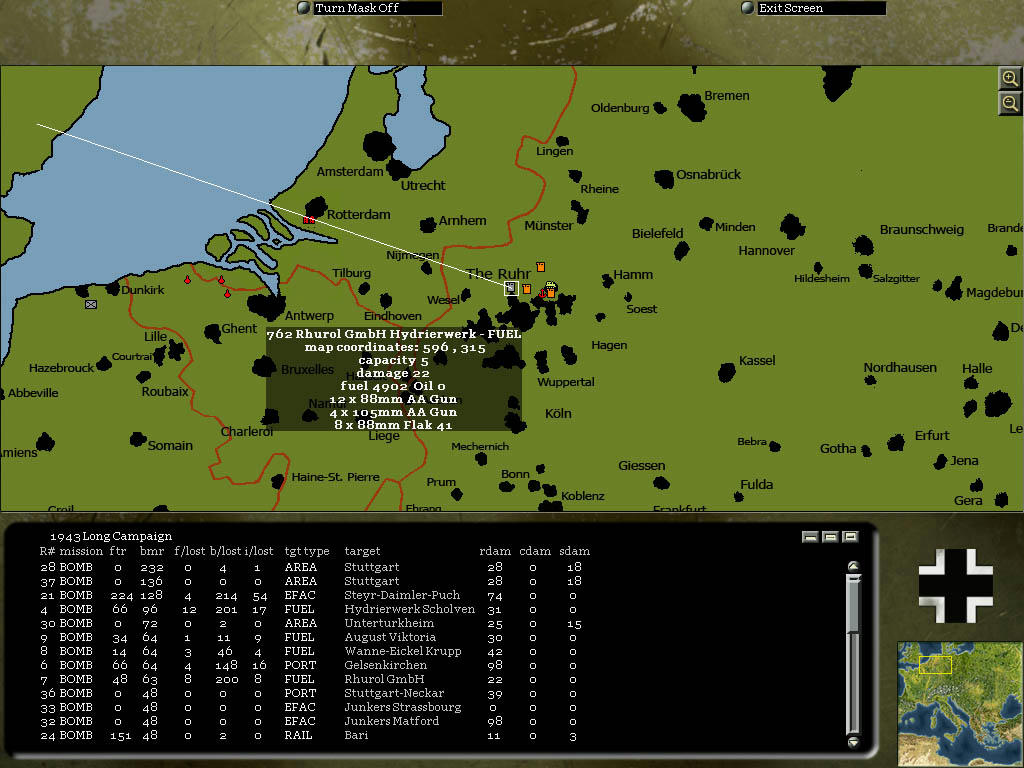The height and width of the screenshot is (768, 1024).
Task: Select the Wanne-Eickel Krupp mission row
Action: click(x=311, y=651)
